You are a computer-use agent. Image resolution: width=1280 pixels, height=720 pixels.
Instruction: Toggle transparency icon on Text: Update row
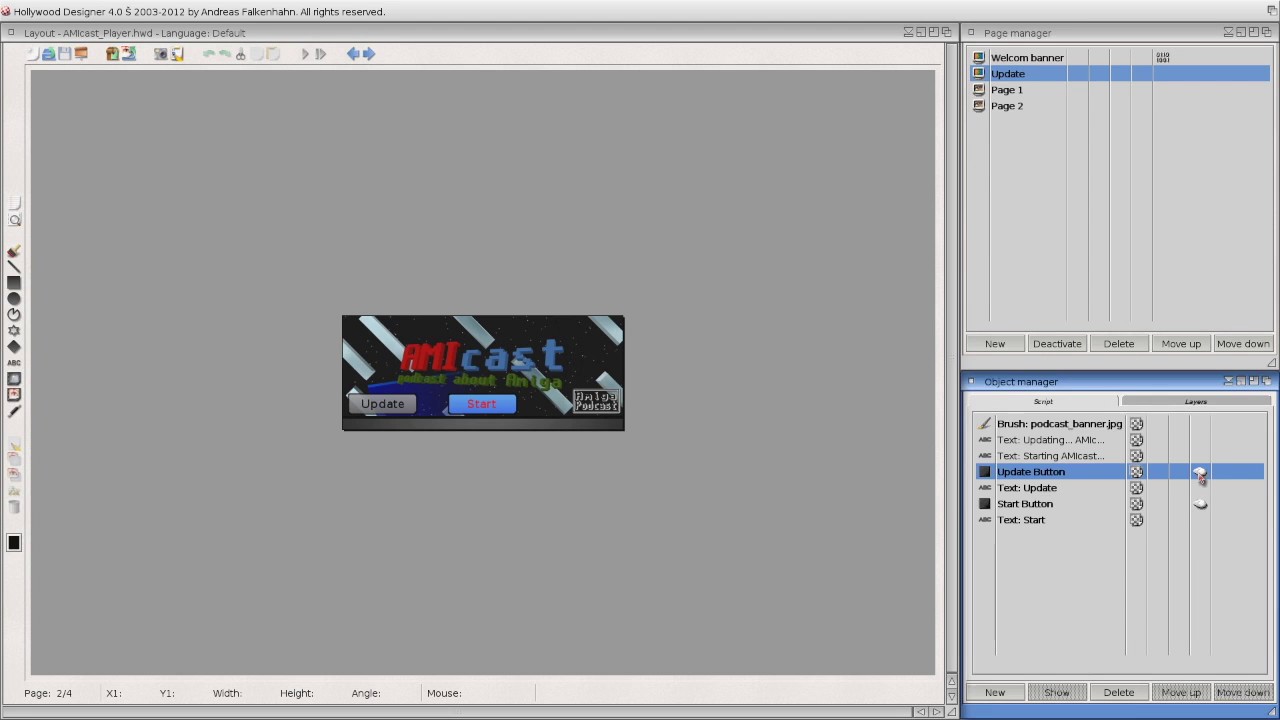[1136, 488]
